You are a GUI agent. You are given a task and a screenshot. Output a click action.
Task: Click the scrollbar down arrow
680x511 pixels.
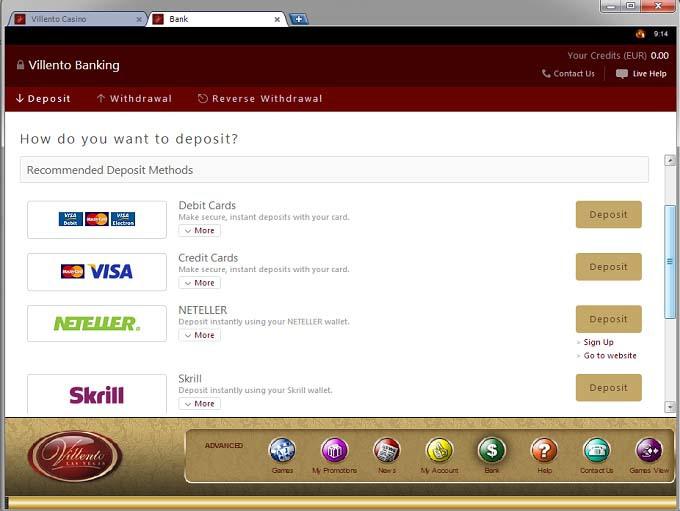pos(670,407)
